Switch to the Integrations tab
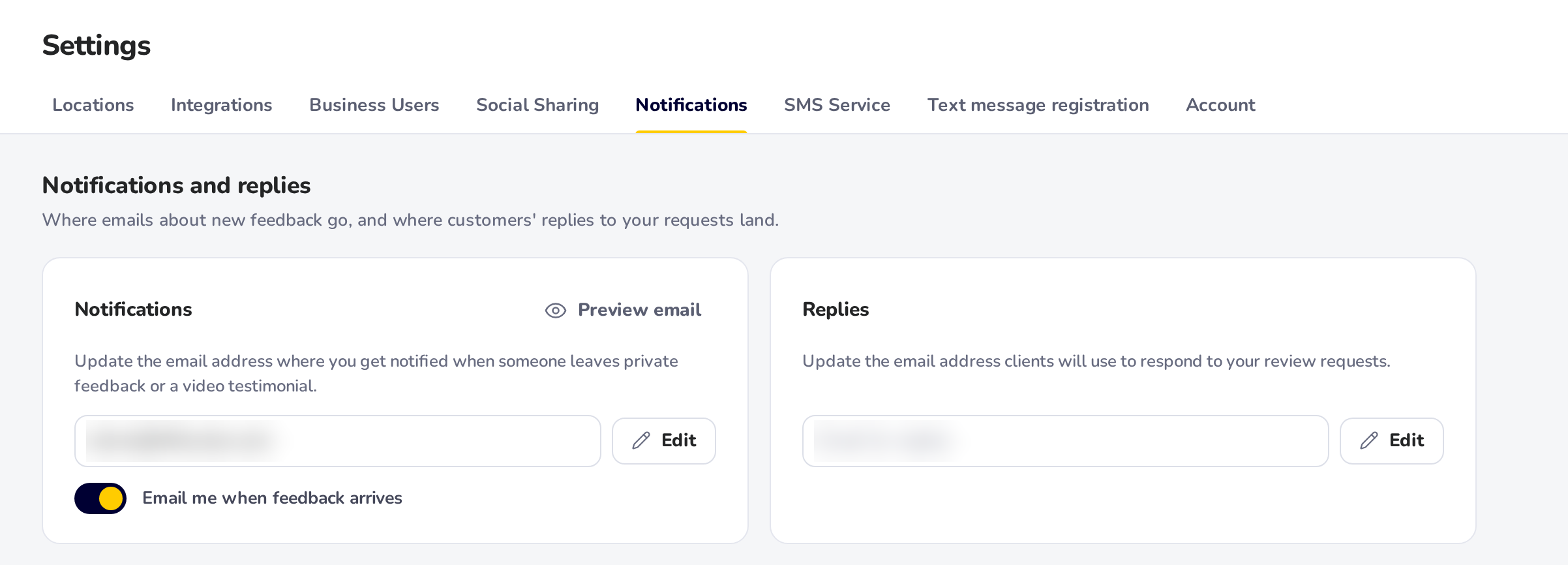Viewport: 1568px width, 565px height. point(222,105)
